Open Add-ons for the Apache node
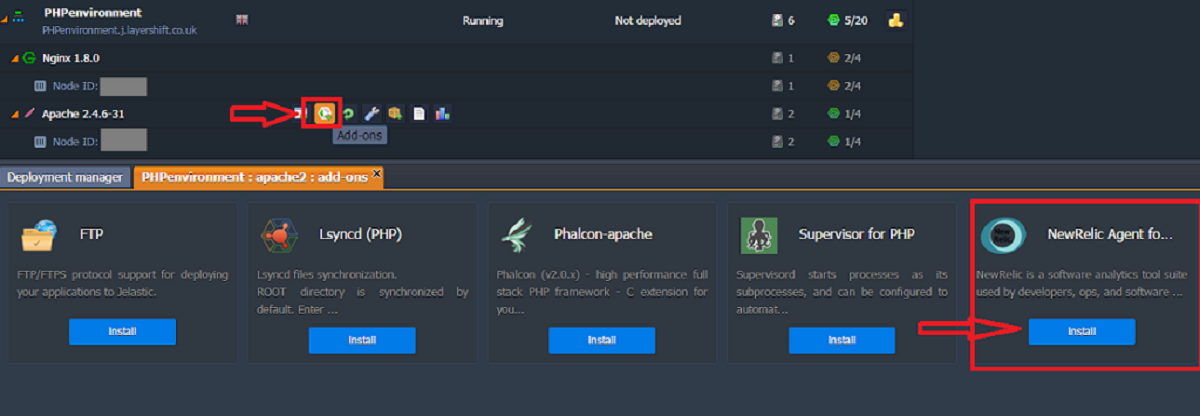The width and height of the screenshot is (1200, 416). (324, 113)
